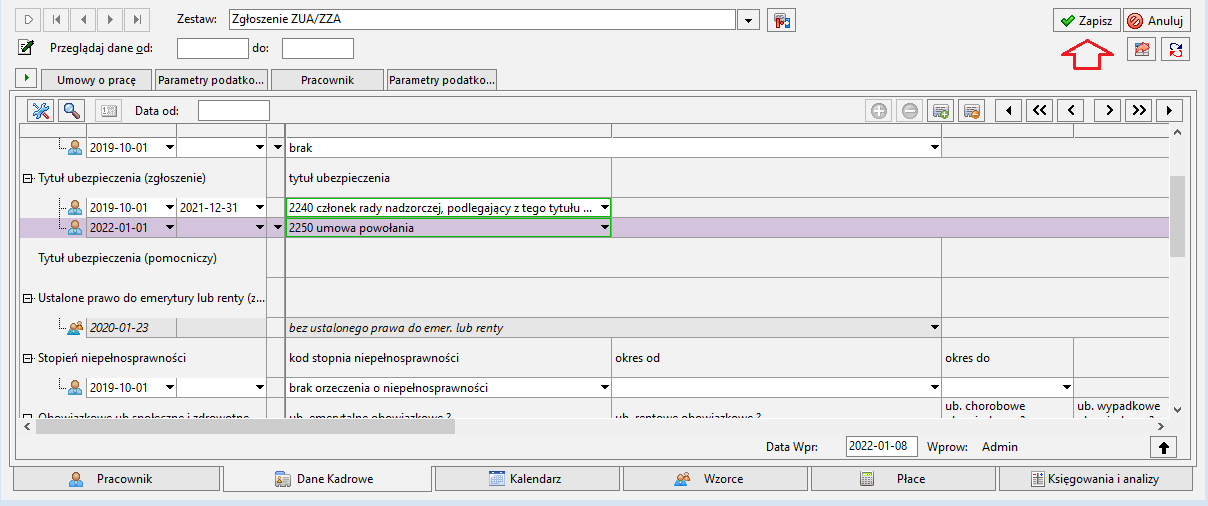Screen dimensions: 1208x506
Task: Click the filled left triangle grid navigation button
Action: click(x=1008, y=111)
